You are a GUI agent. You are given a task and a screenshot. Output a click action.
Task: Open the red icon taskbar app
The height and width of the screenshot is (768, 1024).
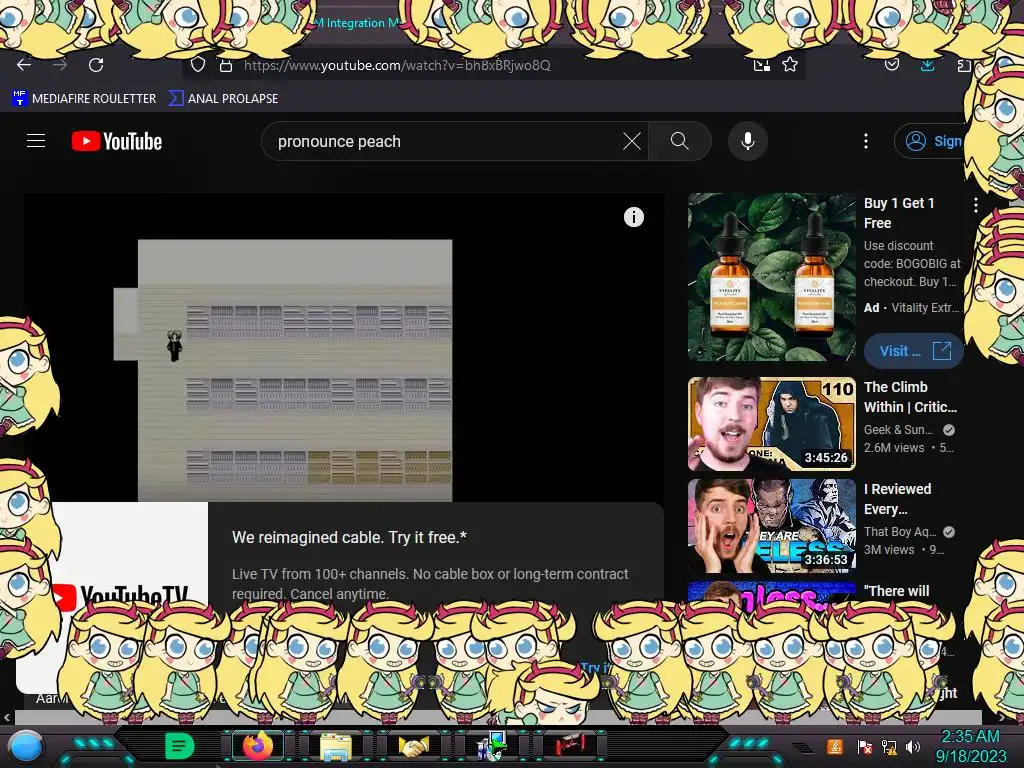click(570, 745)
